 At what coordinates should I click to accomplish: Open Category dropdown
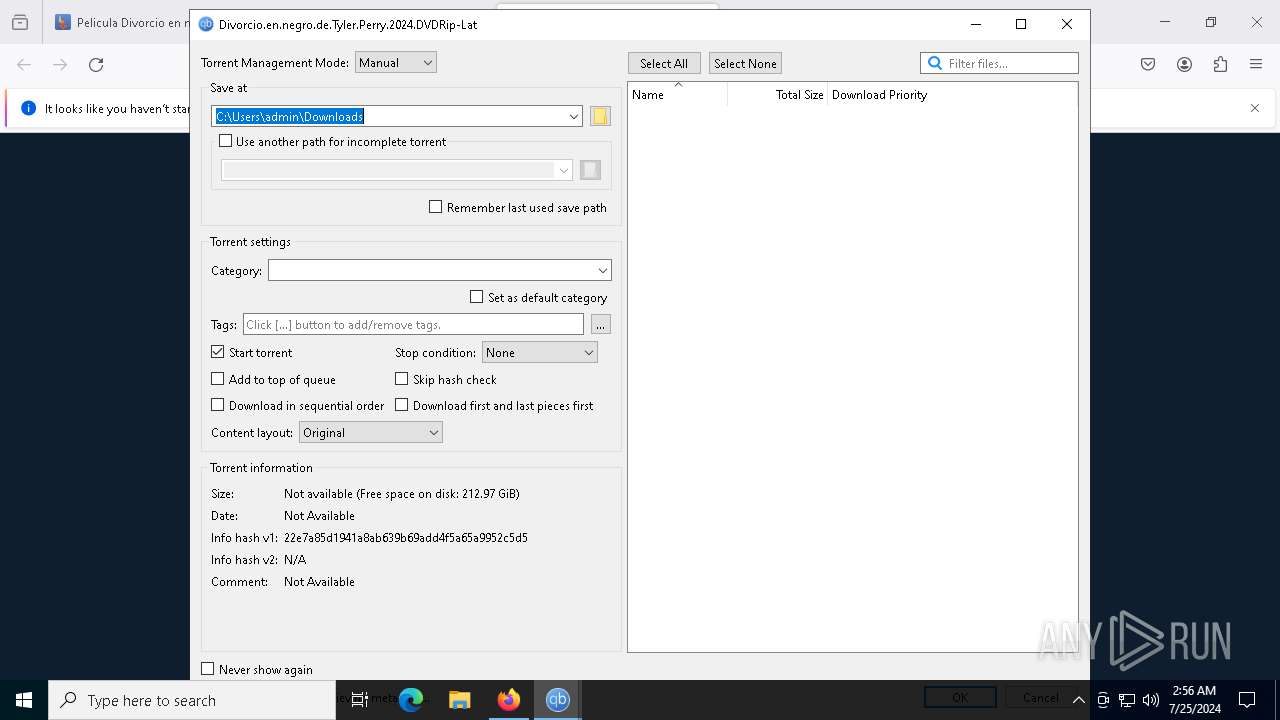point(439,270)
